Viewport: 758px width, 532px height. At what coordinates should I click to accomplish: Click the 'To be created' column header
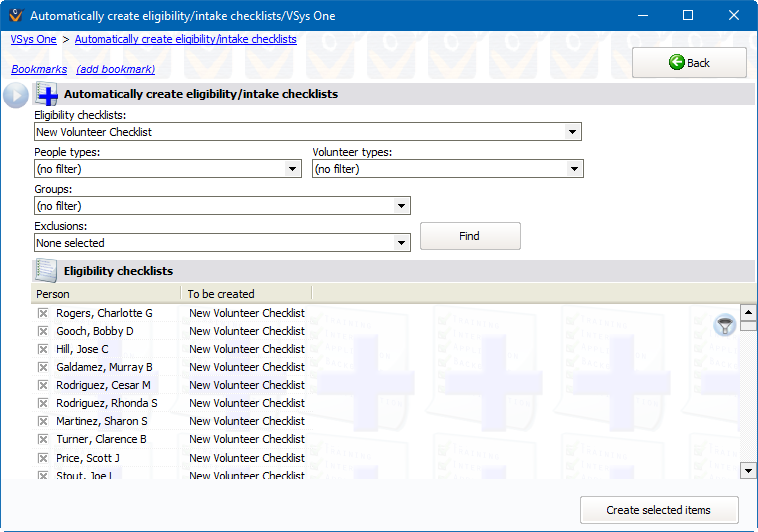click(246, 294)
